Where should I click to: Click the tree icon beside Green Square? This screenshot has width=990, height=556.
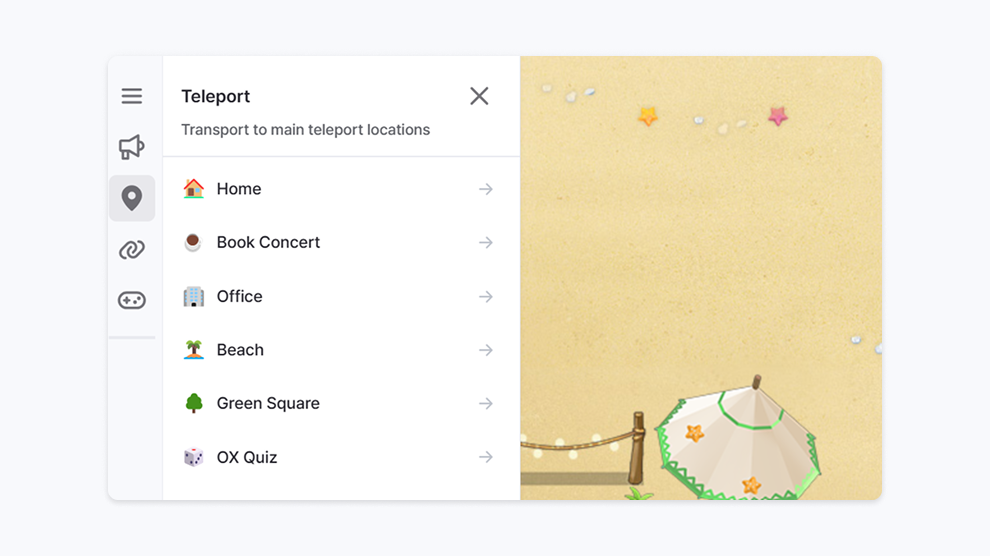[194, 403]
